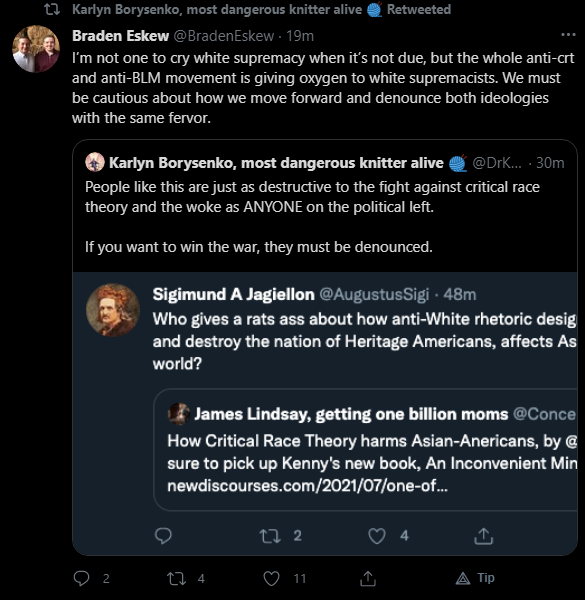Click the Tip button
Screen dimensions: 585x600
coord(475,578)
